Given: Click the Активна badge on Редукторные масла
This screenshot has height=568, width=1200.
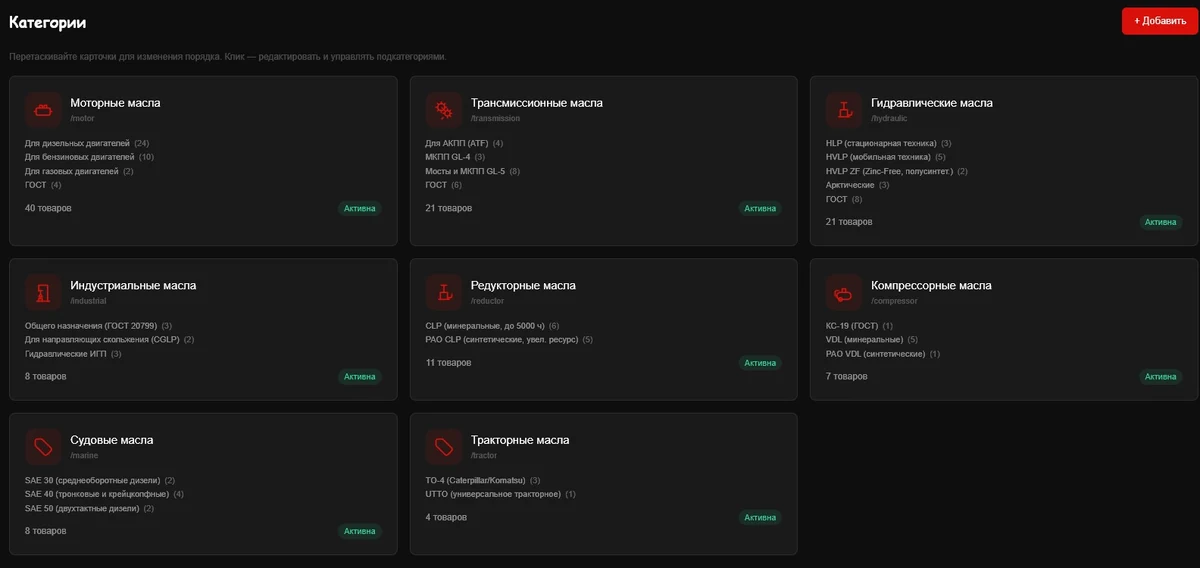Looking at the screenshot, I should (760, 363).
